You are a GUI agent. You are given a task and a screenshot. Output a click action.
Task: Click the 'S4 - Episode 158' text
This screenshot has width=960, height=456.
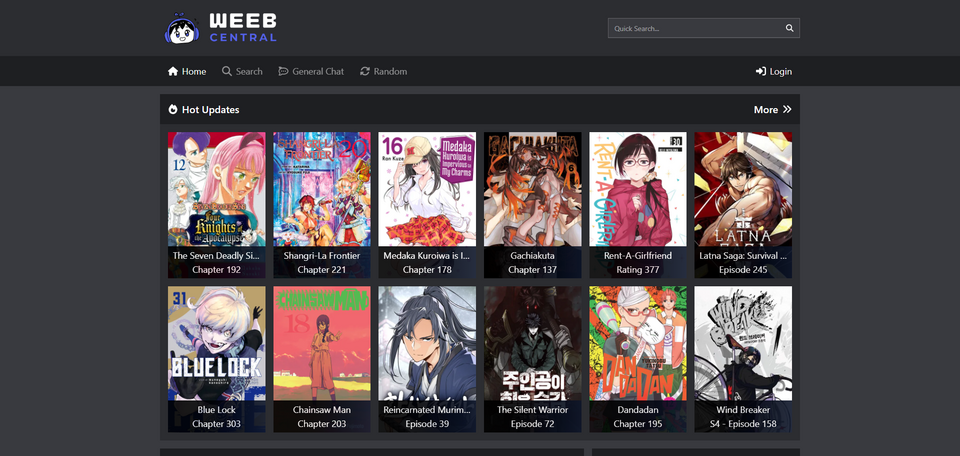pos(743,424)
